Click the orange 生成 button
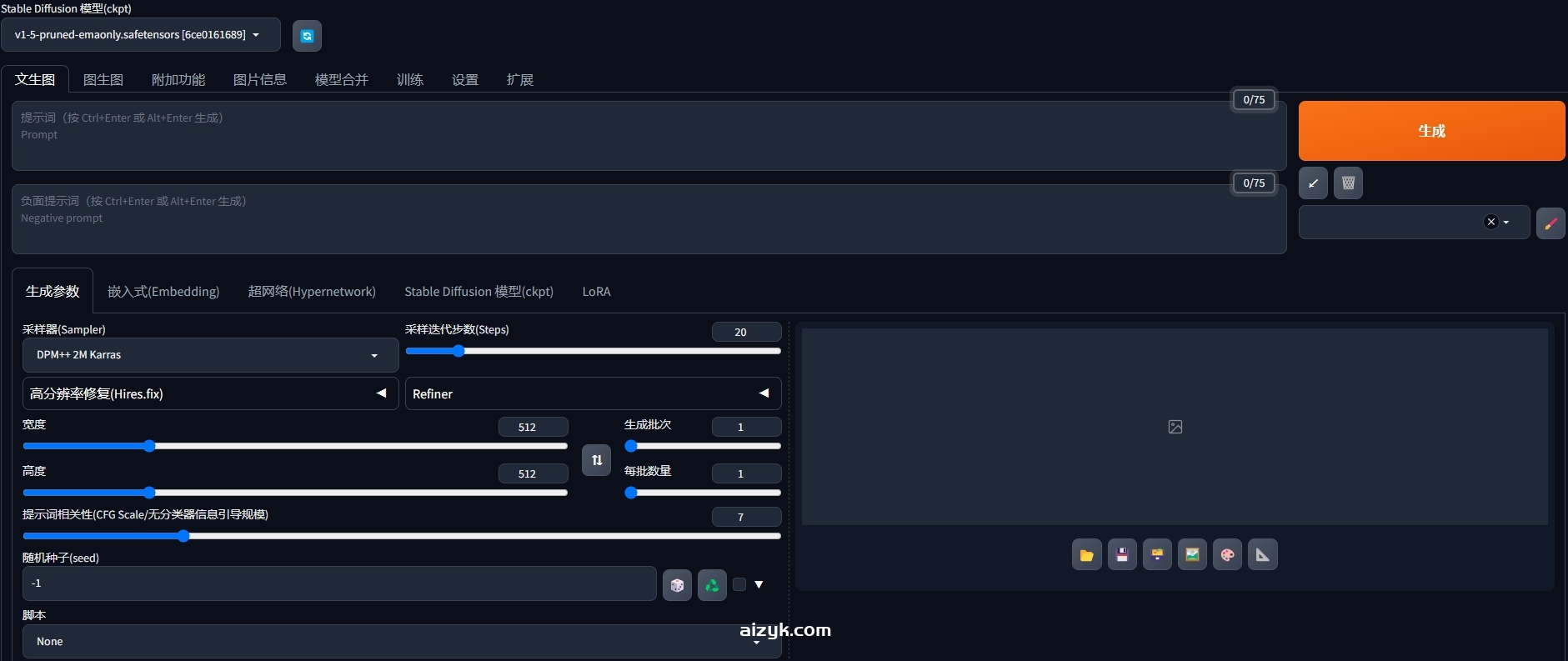 click(1431, 131)
